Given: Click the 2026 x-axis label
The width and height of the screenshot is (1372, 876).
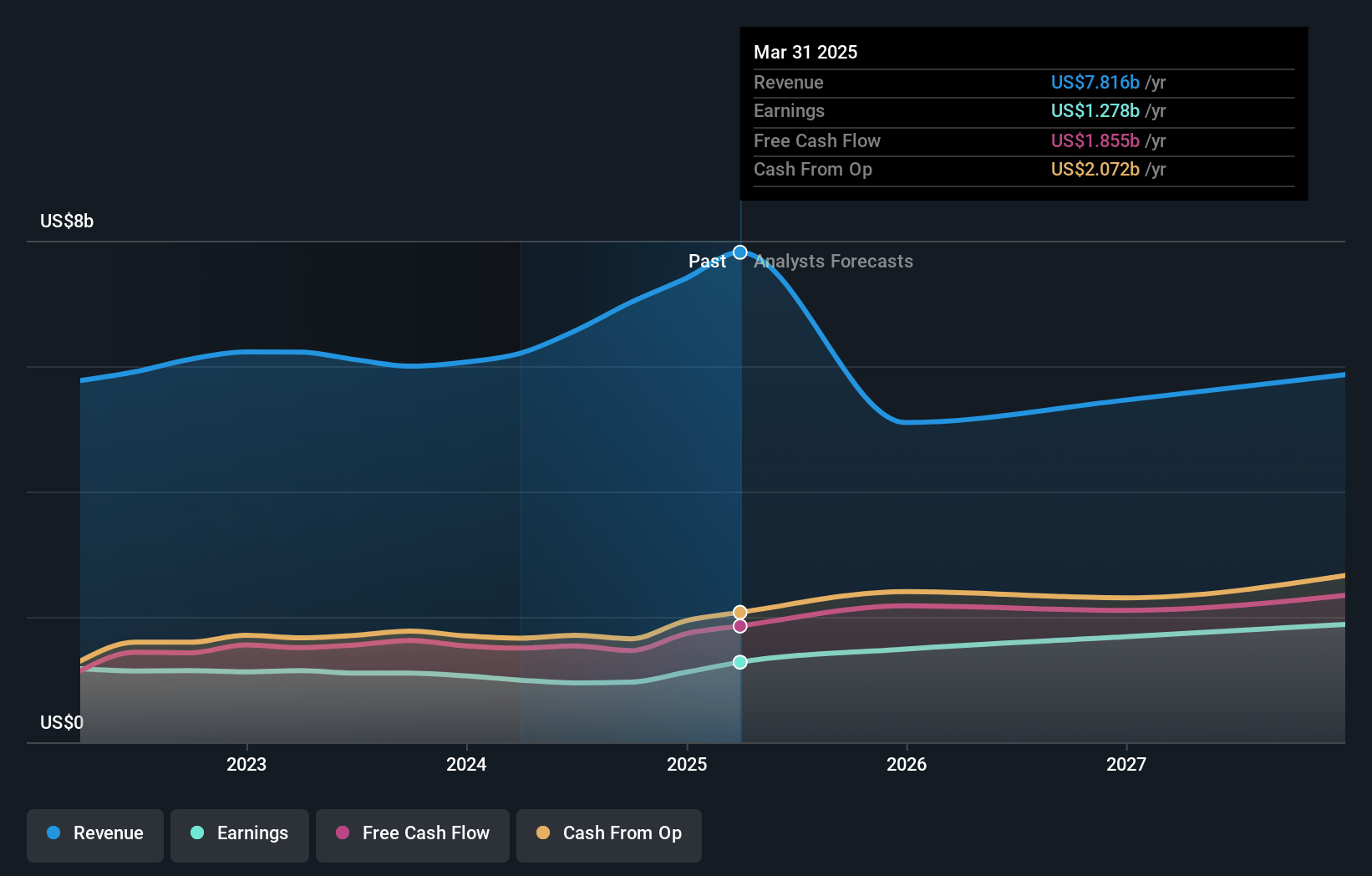Looking at the screenshot, I should pos(907,764).
